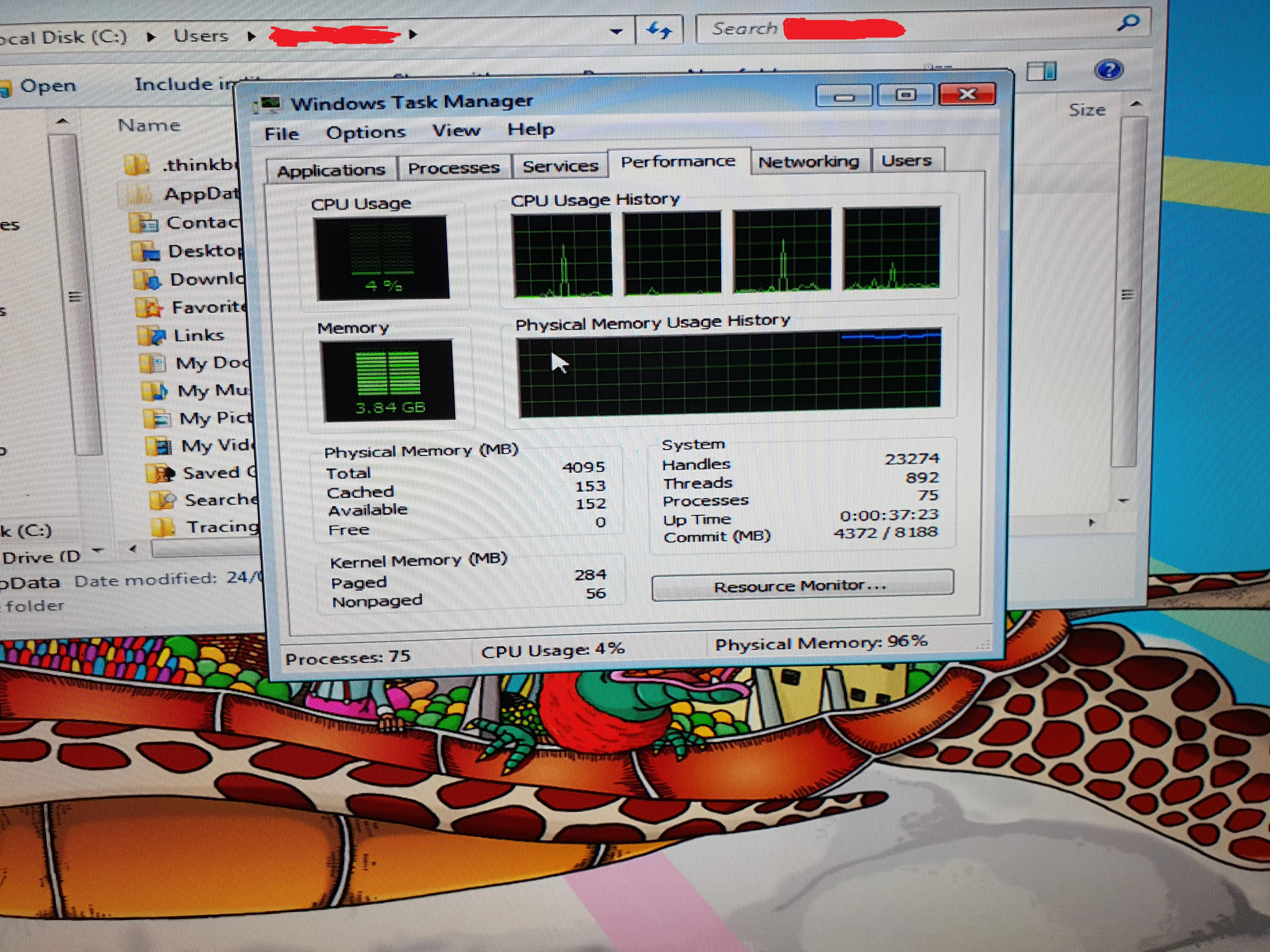Image resolution: width=1270 pixels, height=952 pixels.
Task: Switch to the Applications tab
Action: coord(331,170)
